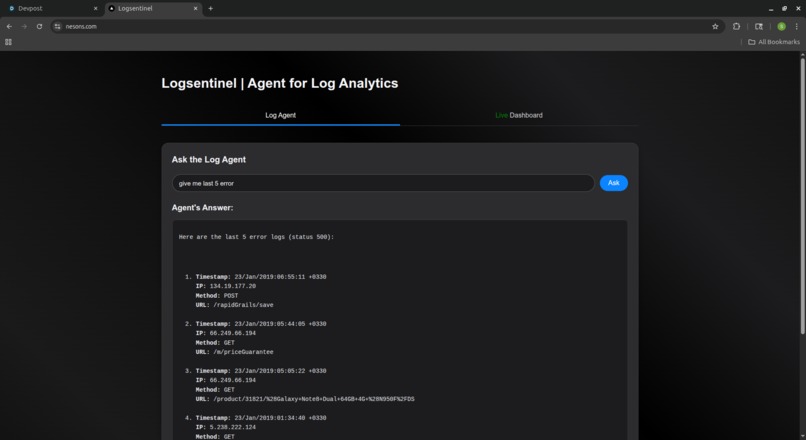The height and width of the screenshot is (440, 806).
Task: Click the "Agent's Answer:" label
Action: 203,208
